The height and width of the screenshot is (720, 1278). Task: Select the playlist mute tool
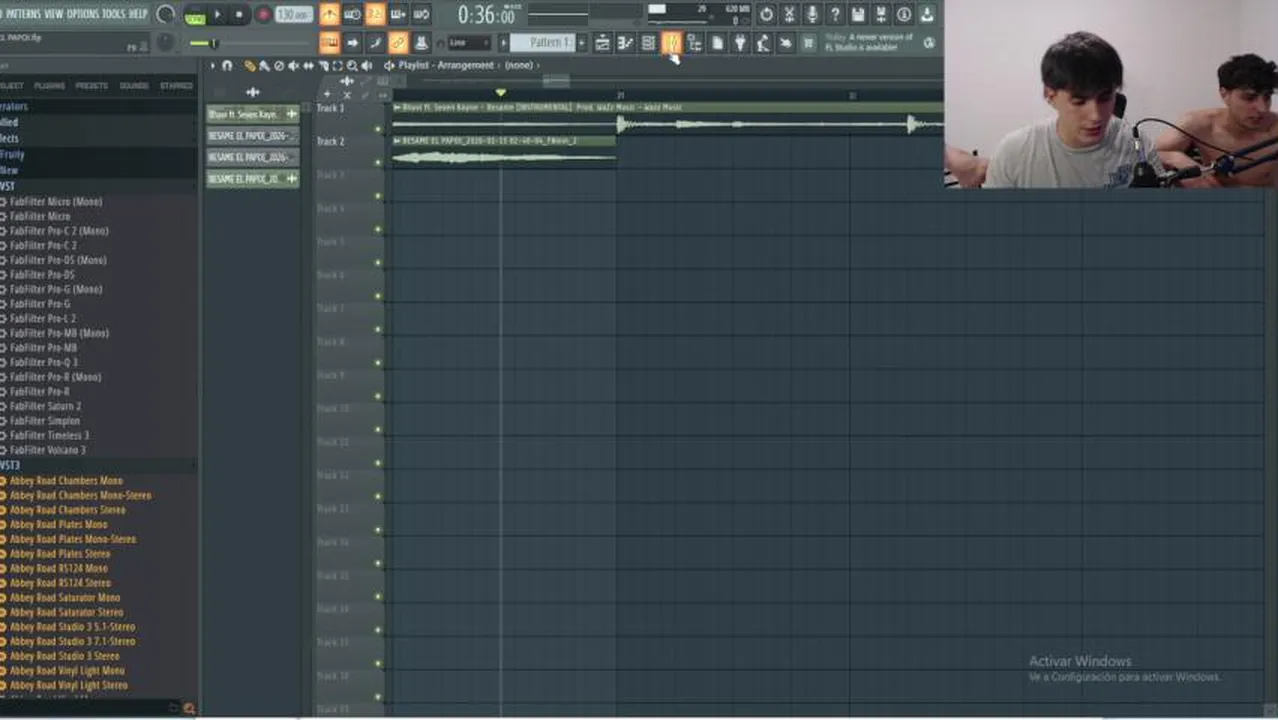tap(293, 65)
